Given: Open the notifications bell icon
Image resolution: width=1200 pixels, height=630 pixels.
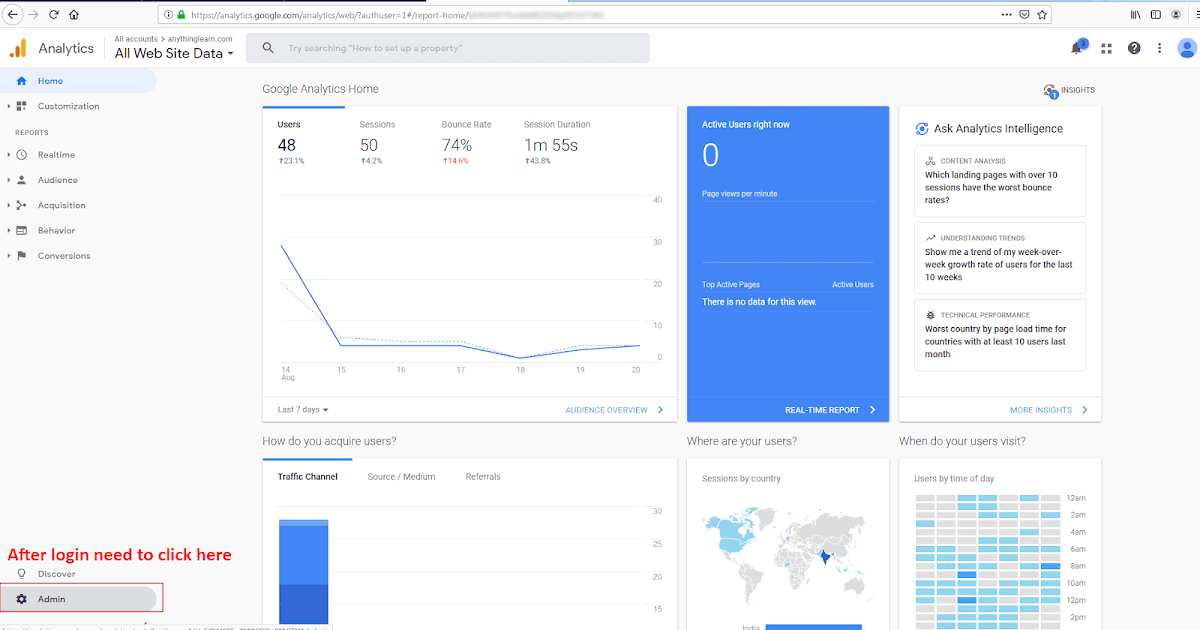Looking at the screenshot, I should click(1078, 47).
